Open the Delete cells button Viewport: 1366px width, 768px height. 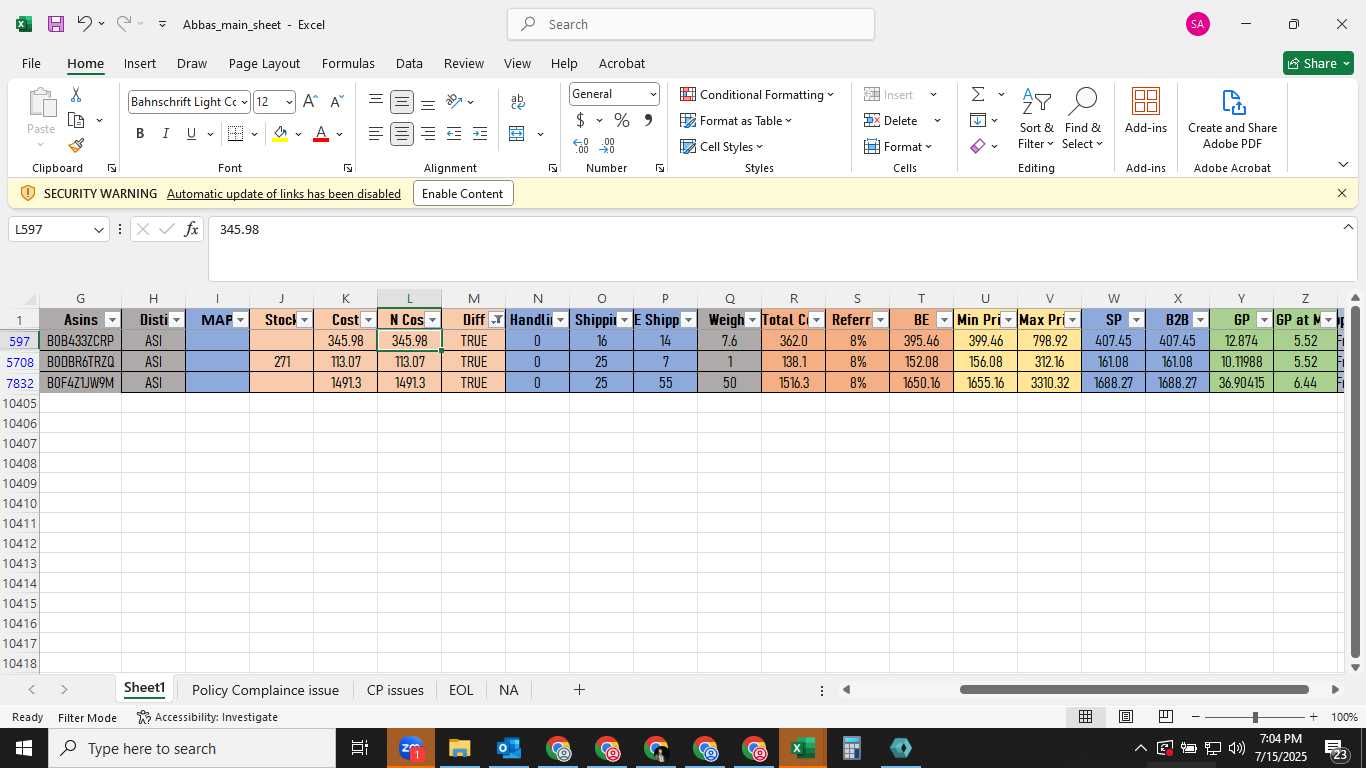(891, 120)
